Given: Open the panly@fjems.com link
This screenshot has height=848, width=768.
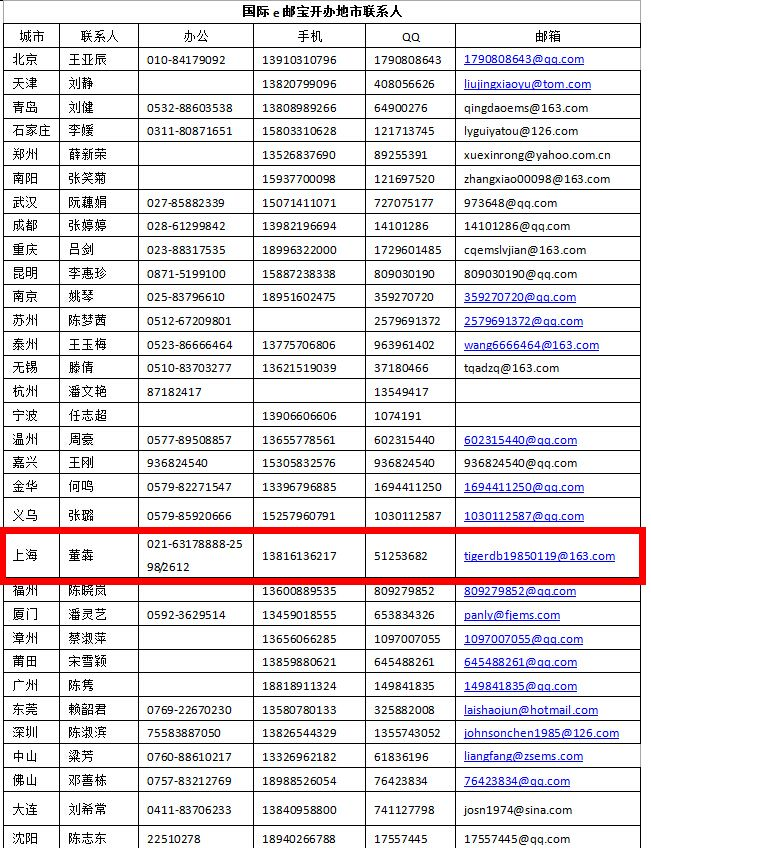Looking at the screenshot, I should [x=512, y=615].
